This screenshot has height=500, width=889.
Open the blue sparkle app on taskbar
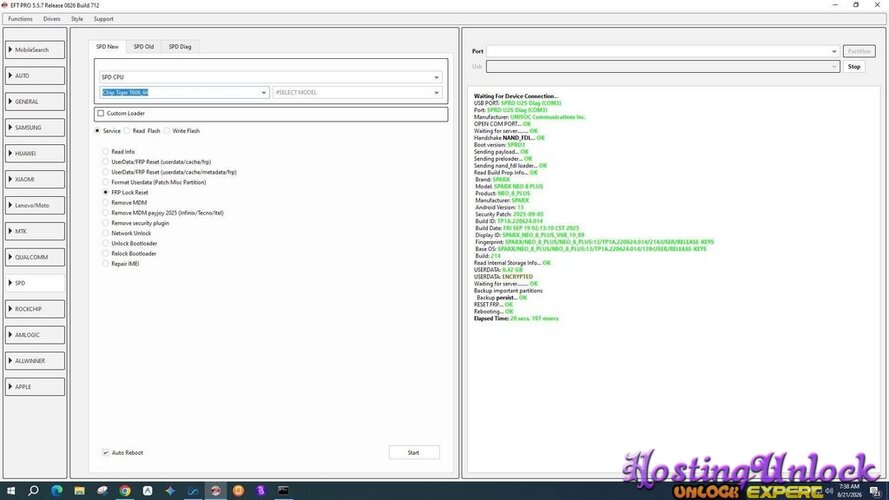click(x=170, y=490)
